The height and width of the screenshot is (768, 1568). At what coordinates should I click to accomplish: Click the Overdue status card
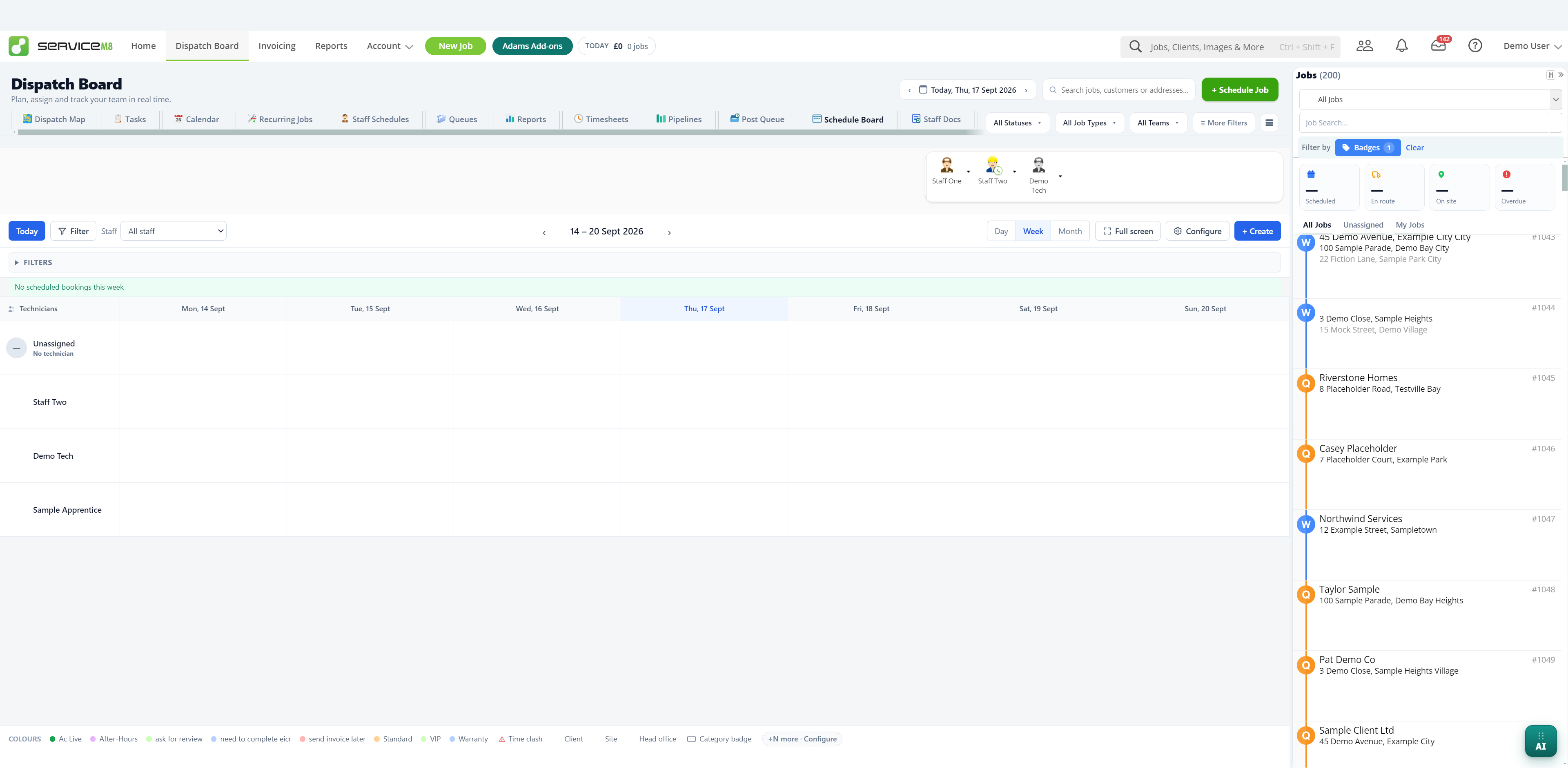[1525, 187]
